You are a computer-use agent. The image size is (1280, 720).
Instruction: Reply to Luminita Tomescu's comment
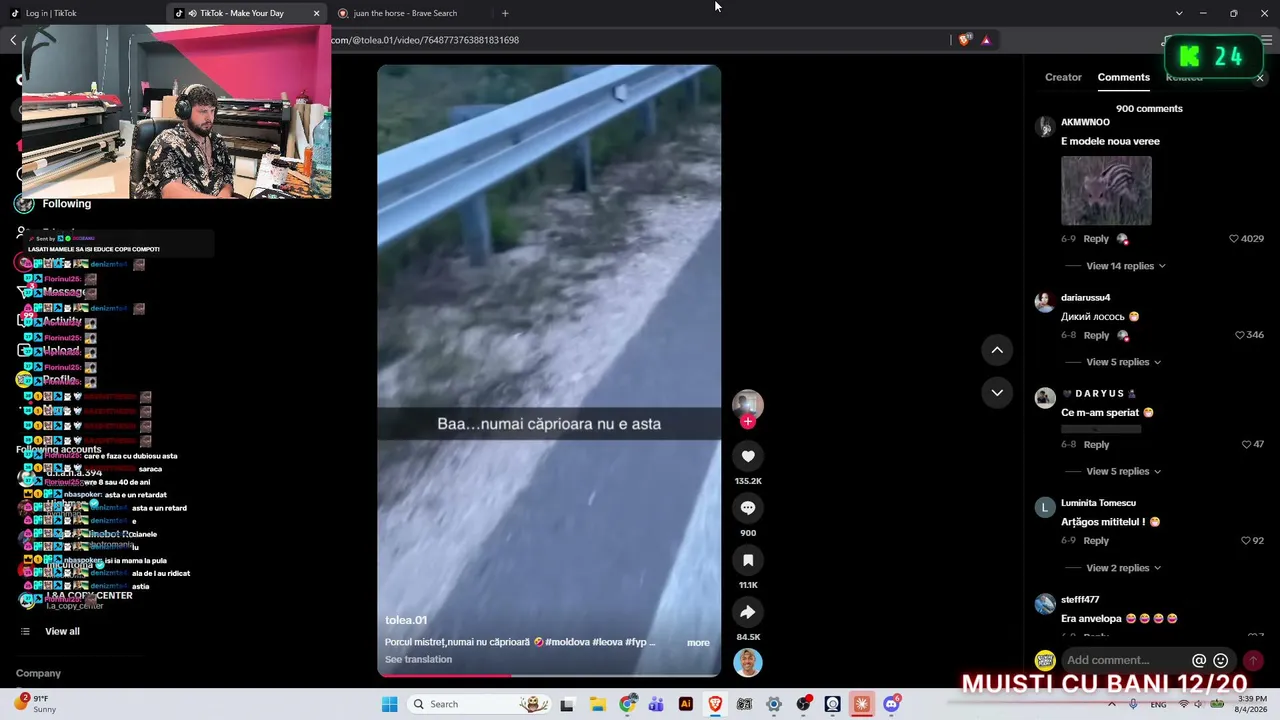[x=1096, y=541]
